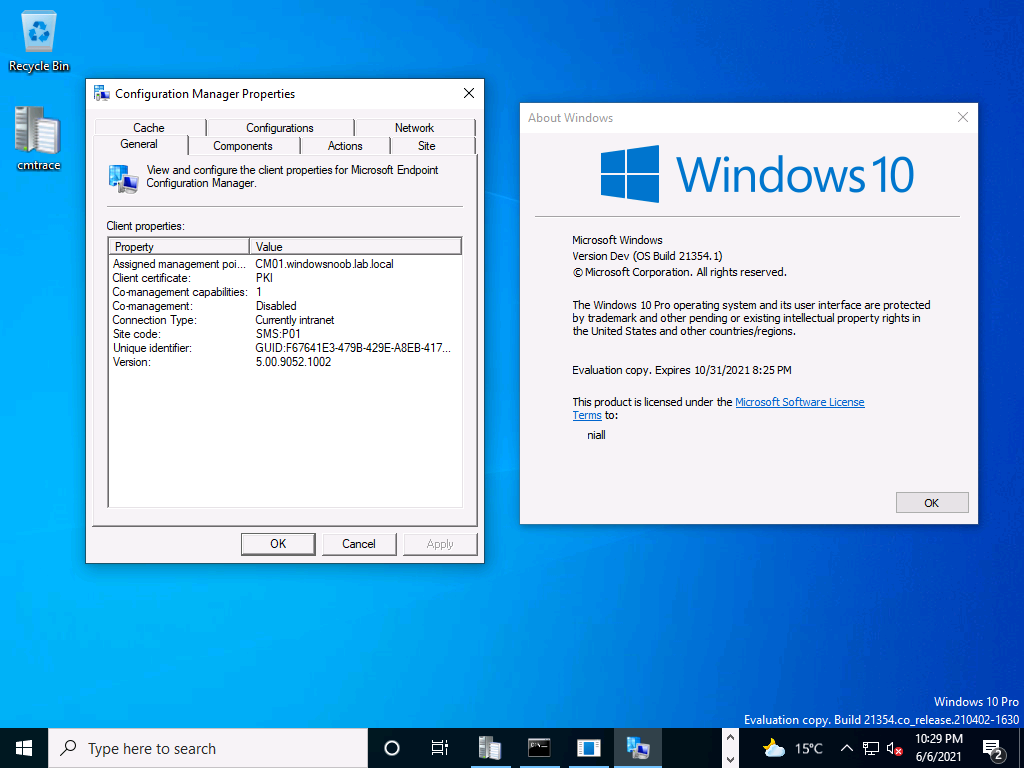Open the Recycle Bin desktop icon
This screenshot has width=1024, height=768.
[x=39, y=42]
